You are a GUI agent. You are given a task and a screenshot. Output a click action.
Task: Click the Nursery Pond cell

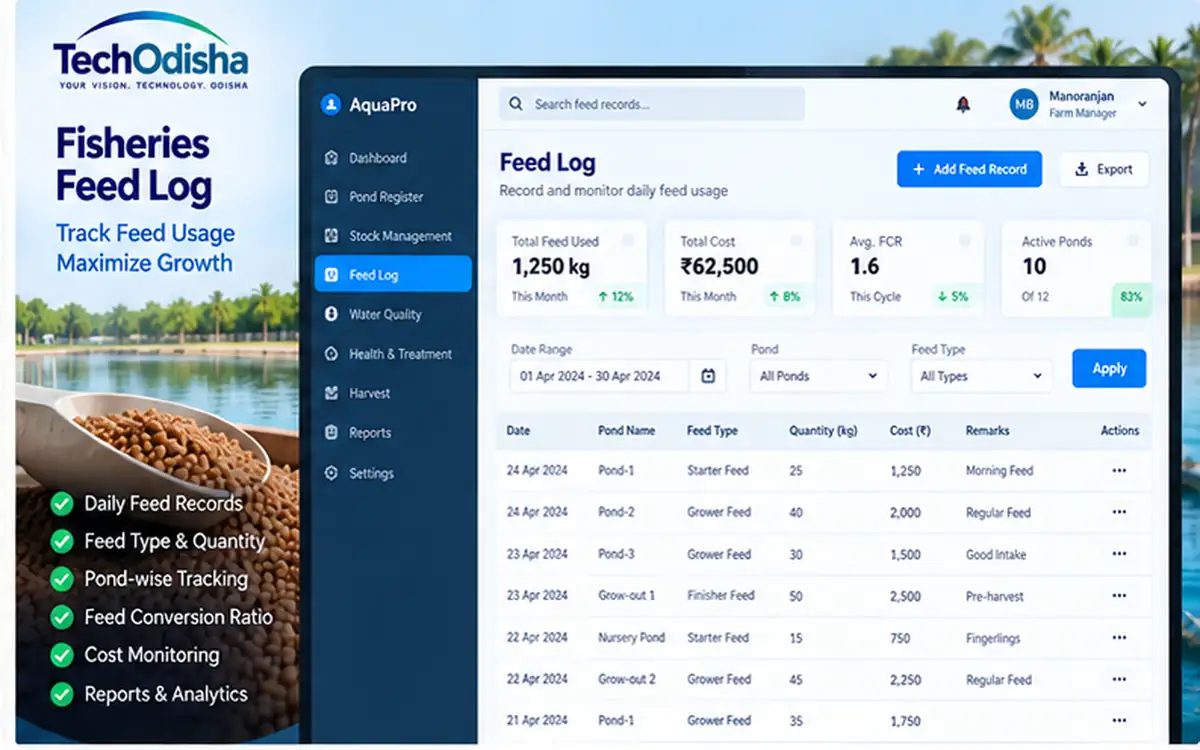632,637
